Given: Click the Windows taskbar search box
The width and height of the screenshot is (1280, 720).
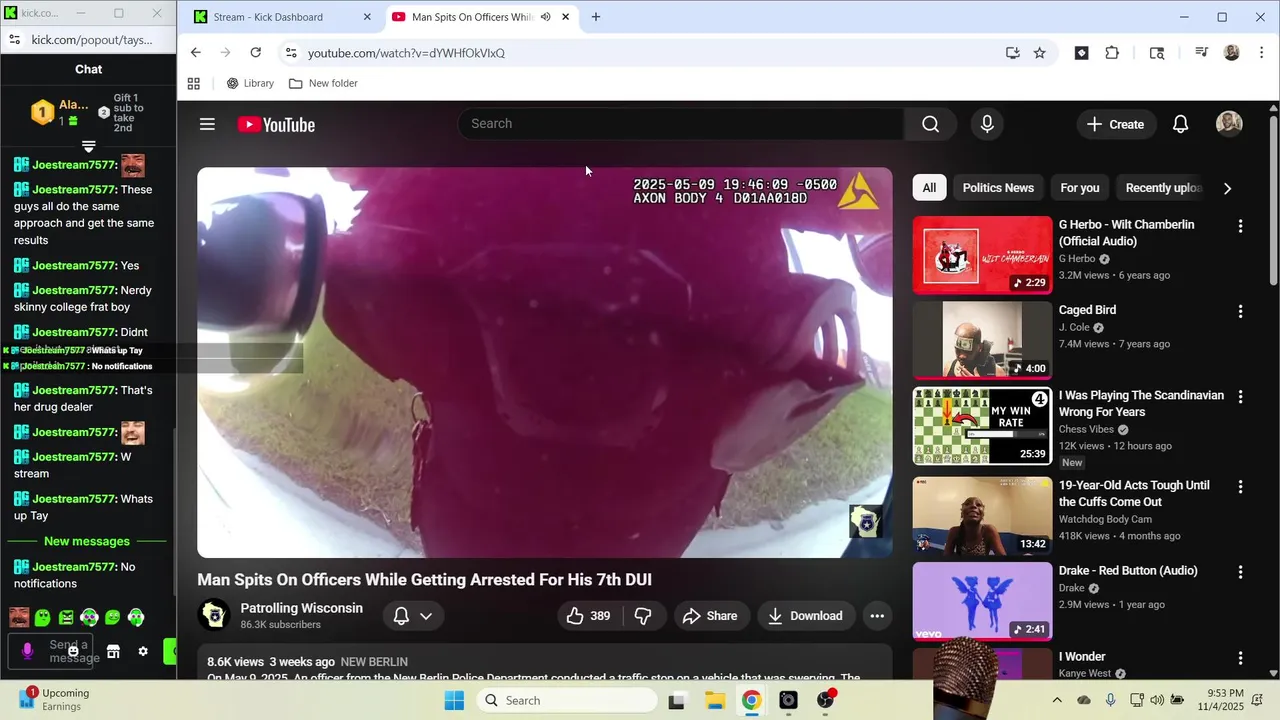Looking at the screenshot, I should (x=566, y=700).
